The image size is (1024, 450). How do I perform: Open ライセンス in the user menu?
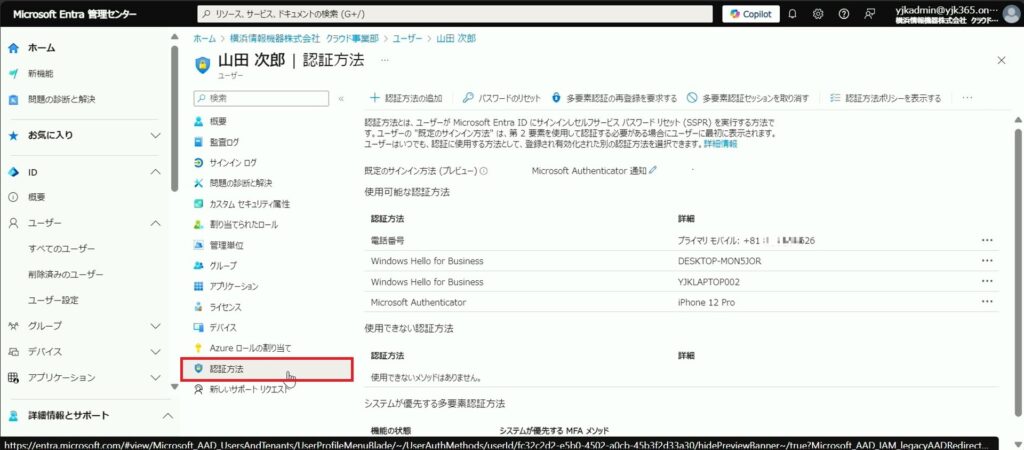(225, 307)
